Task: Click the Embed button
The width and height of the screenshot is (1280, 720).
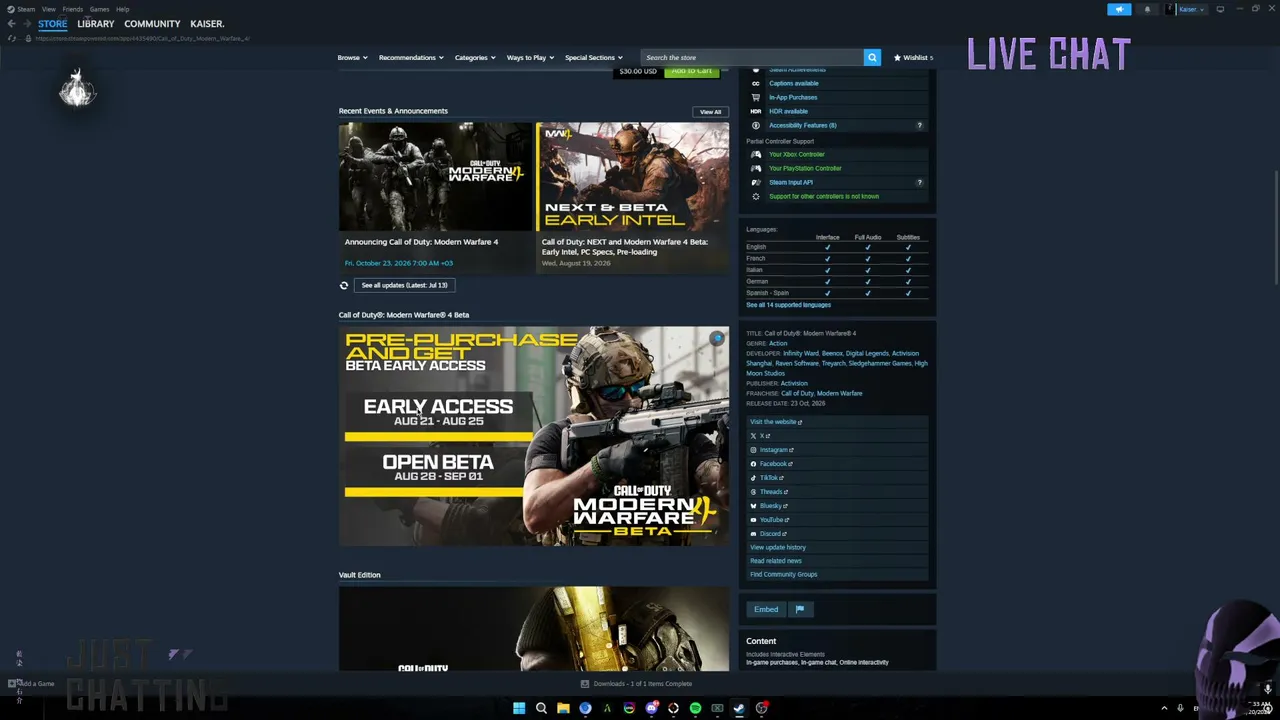Action: 766,609
